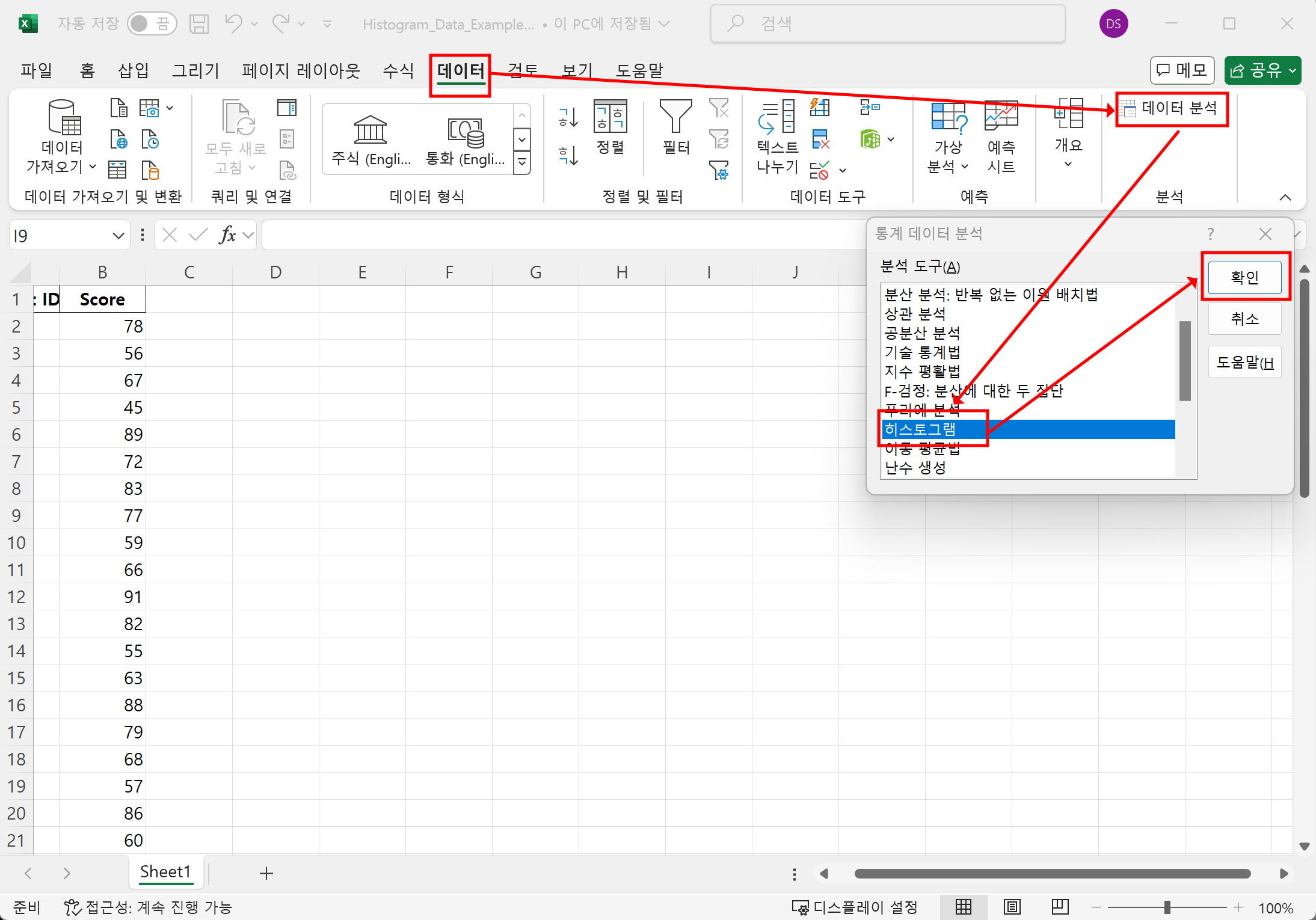Viewport: 1316px width, 920px height.
Task: Switch to the Formulas (수식) tab
Action: tap(398, 70)
